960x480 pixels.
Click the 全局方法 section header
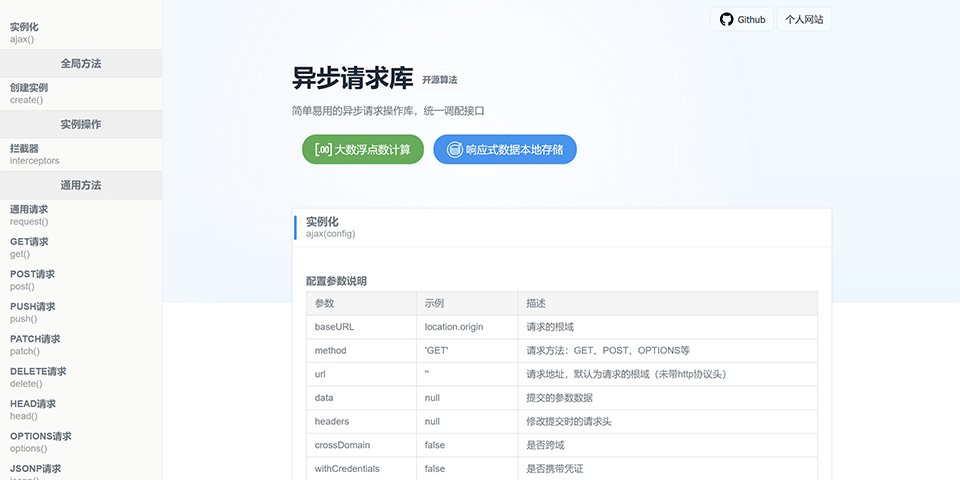pos(80,63)
